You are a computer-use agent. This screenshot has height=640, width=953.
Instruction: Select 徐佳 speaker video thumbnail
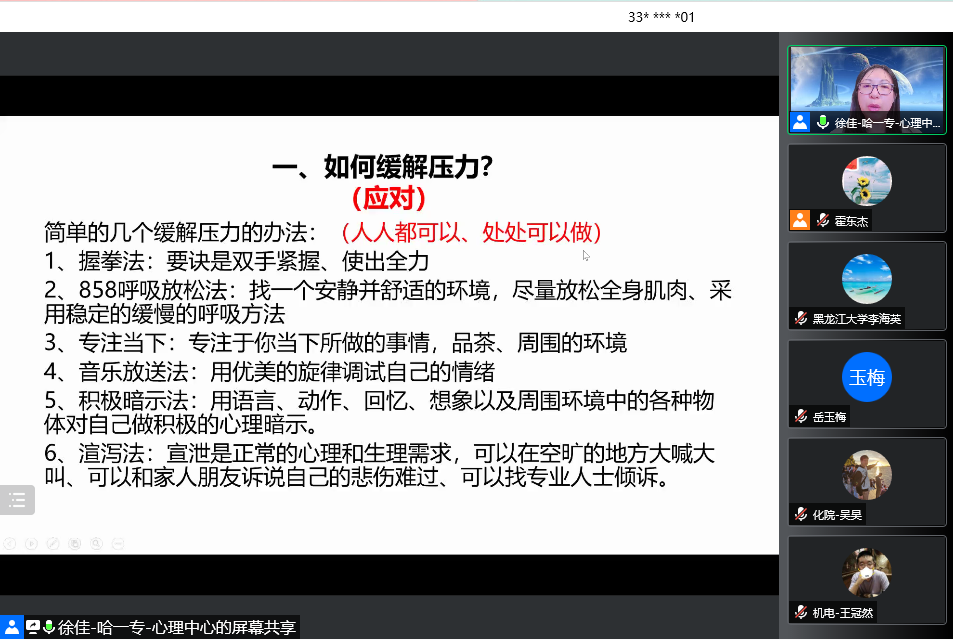point(867,89)
